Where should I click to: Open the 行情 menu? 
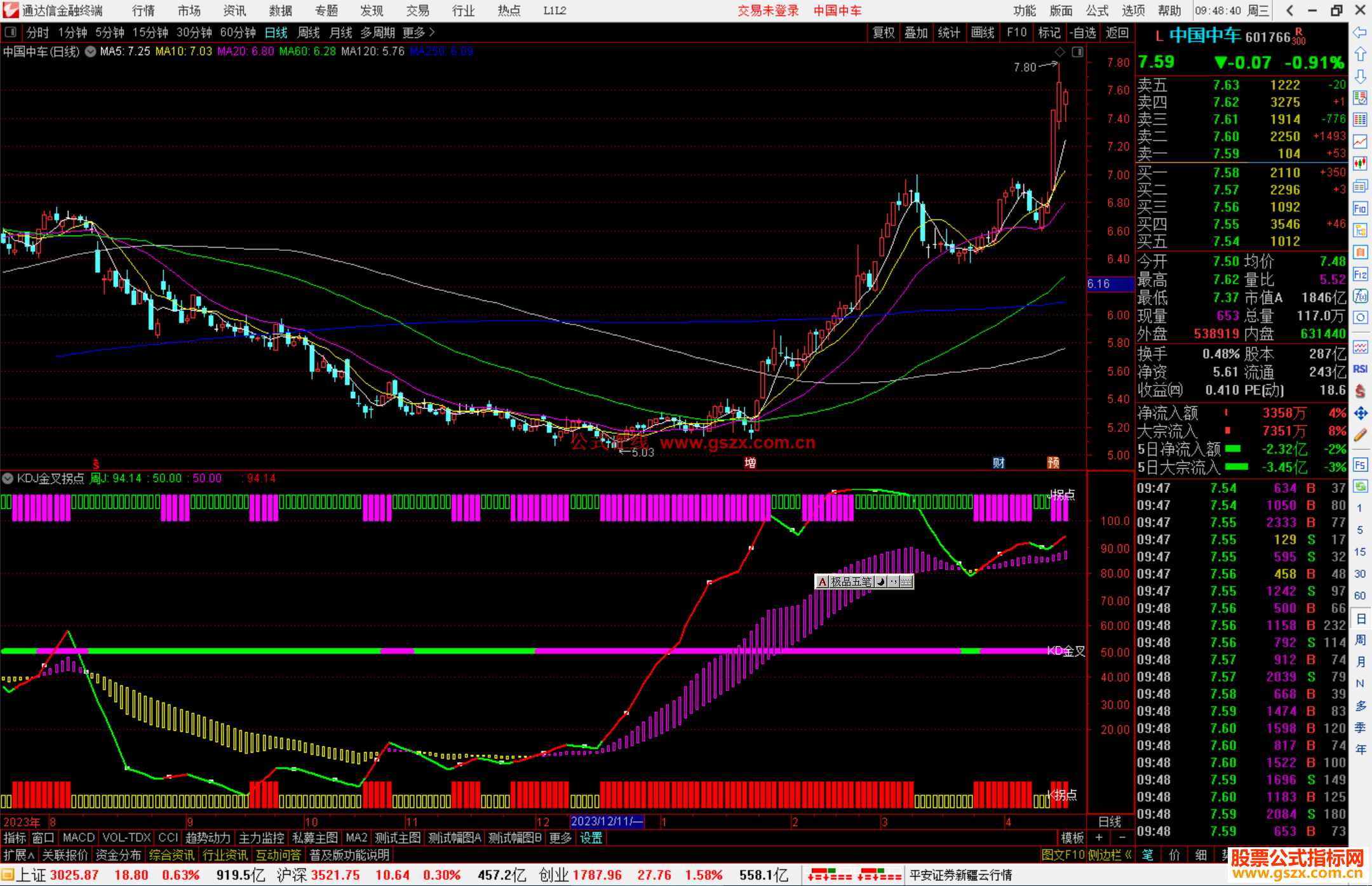(x=143, y=11)
